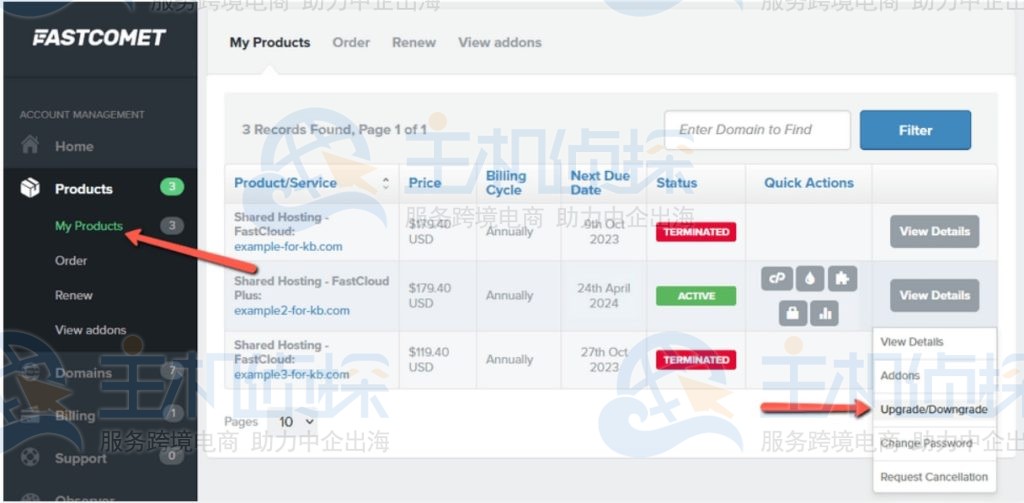This screenshot has height=503, width=1024.
Task: Click the Enter Domain to Find field
Action: pos(758,130)
